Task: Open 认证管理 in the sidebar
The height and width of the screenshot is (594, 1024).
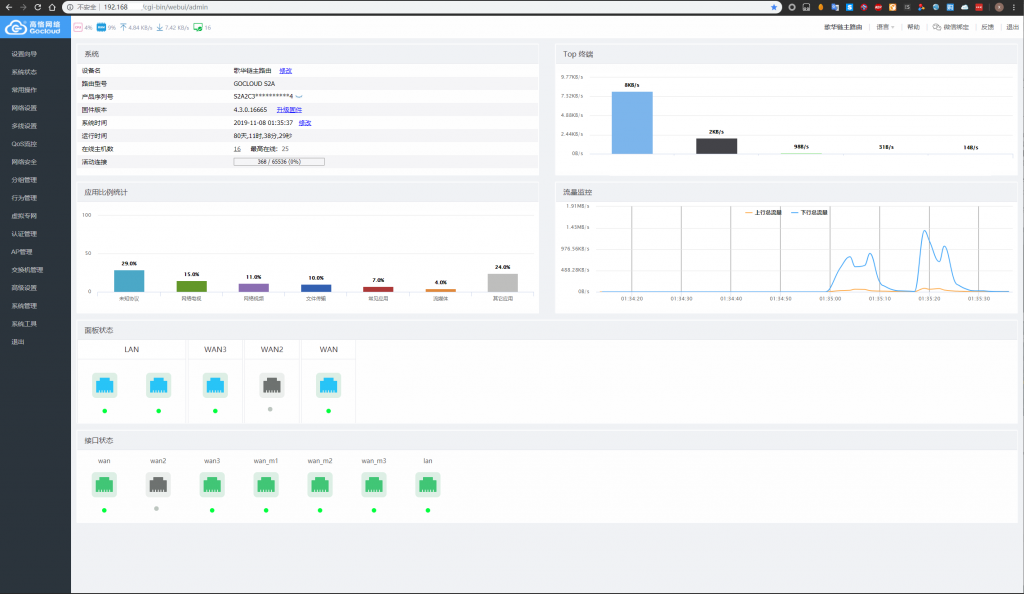Action: pos(24,234)
